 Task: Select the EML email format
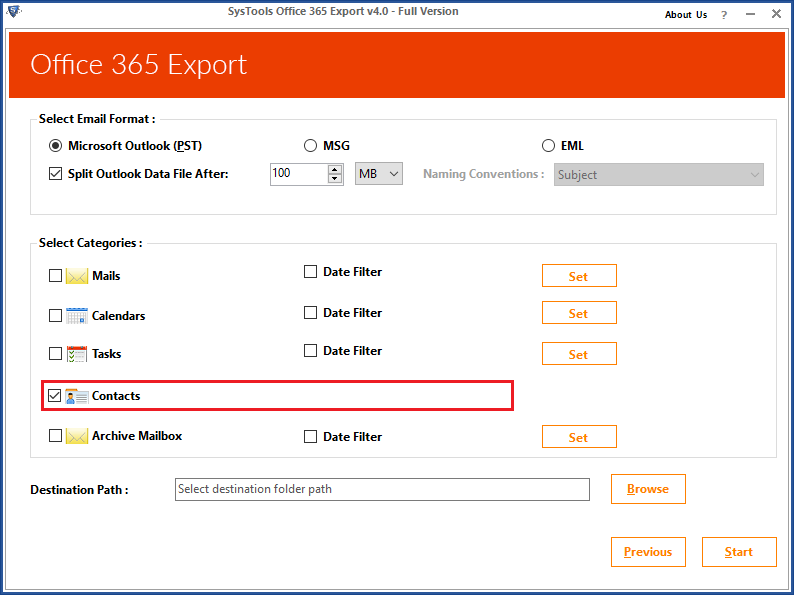pyautogui.click(x=548, y=146)
